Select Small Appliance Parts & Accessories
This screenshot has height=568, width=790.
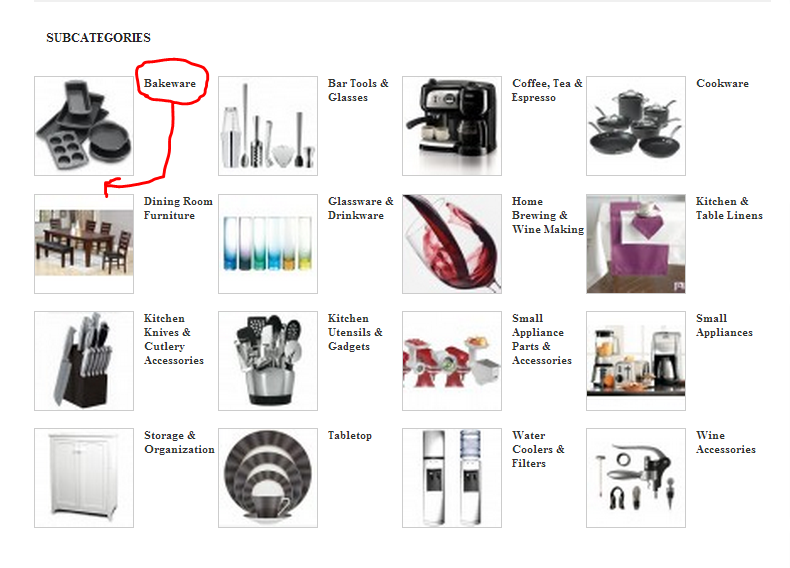click(542, 339)
